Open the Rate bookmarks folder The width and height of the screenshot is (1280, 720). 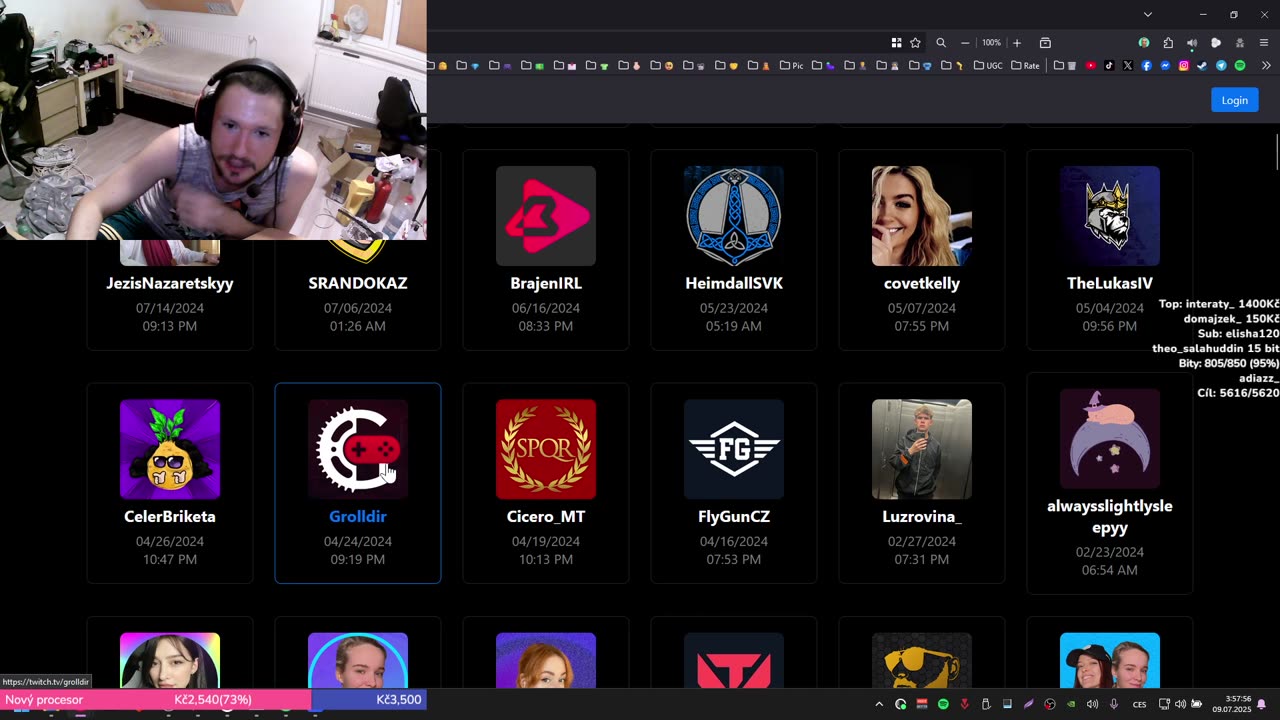click(1025, 66)
